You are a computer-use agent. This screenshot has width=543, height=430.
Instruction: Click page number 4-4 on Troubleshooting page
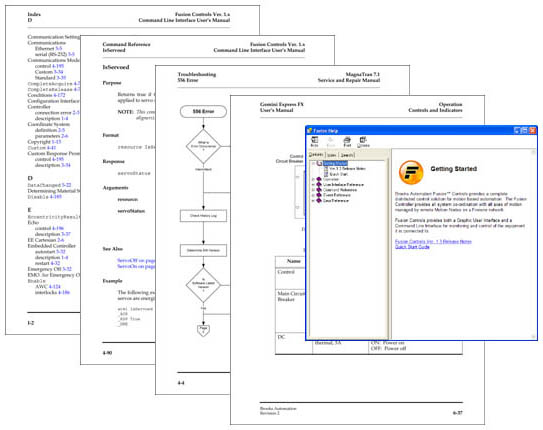click(x=181, y=383)
